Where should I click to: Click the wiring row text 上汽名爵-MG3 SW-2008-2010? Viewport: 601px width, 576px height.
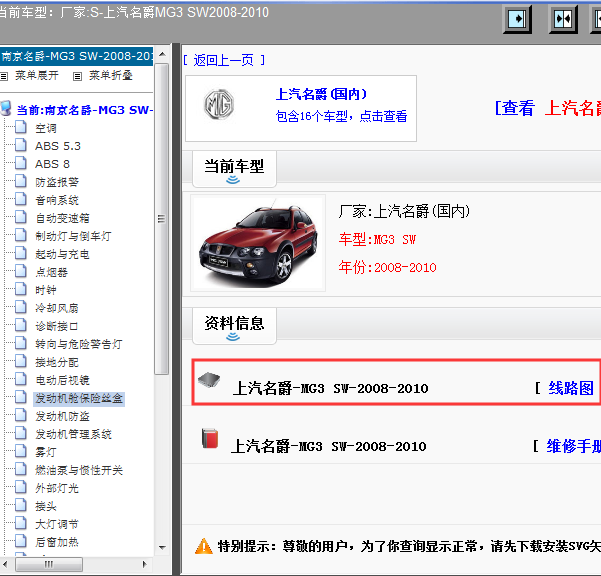tap(330, 389)
